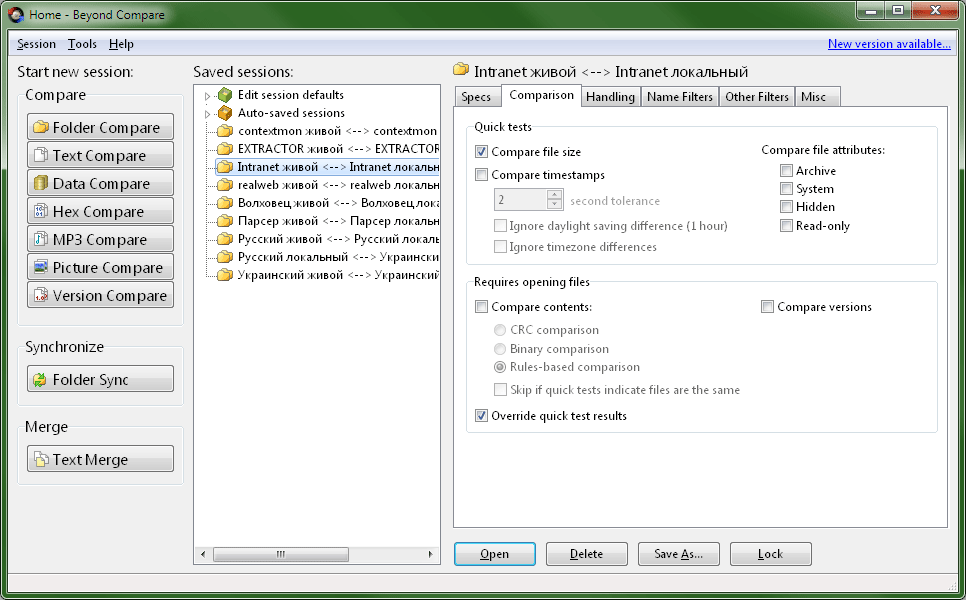The height and width of the screenshot is (600, 966).
Task: Check the Read-only attribute box
Action: (x=786, y=225)
